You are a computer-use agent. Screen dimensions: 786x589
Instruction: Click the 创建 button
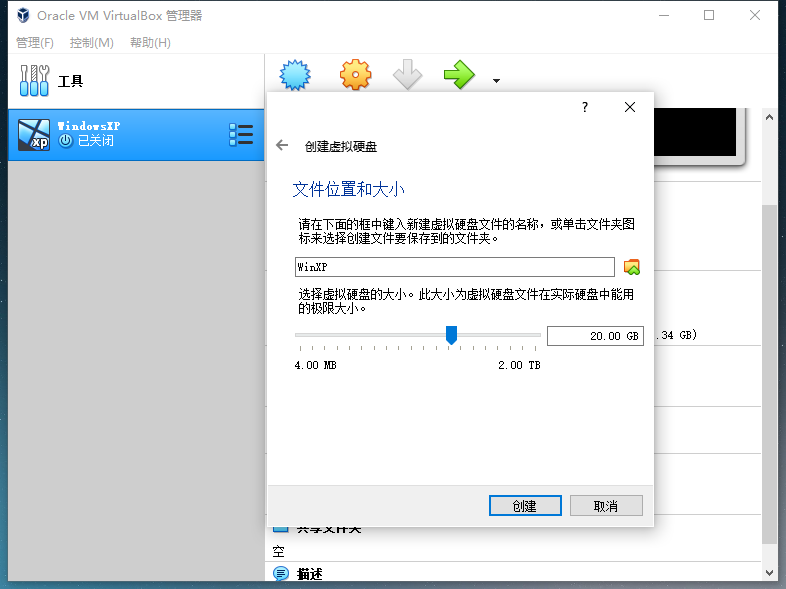pos(525,506)
